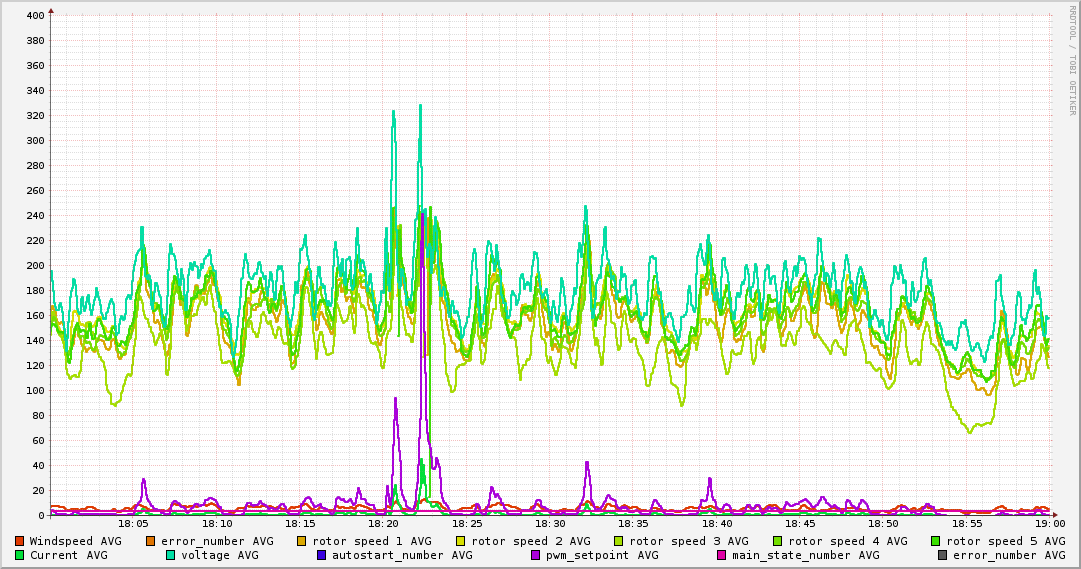Select the rotor speed 1 AVG color swatch

(302, 541)
